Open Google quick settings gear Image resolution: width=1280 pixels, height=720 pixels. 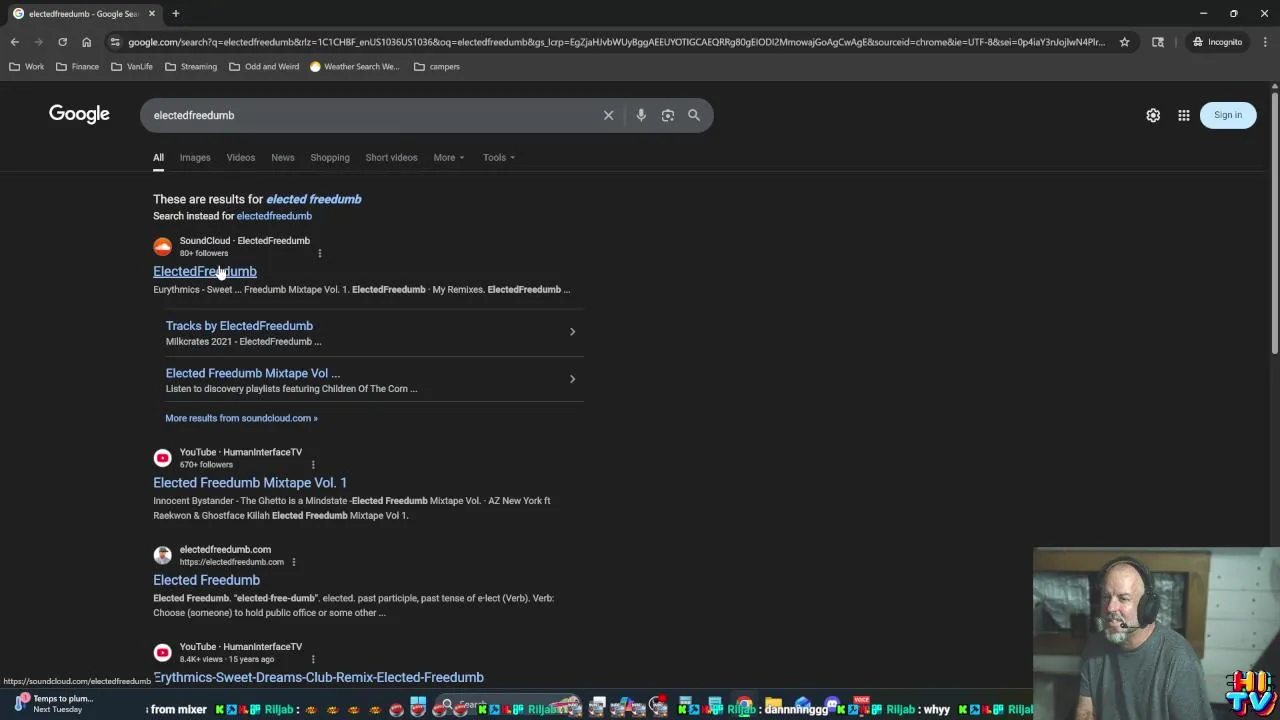1153,115
